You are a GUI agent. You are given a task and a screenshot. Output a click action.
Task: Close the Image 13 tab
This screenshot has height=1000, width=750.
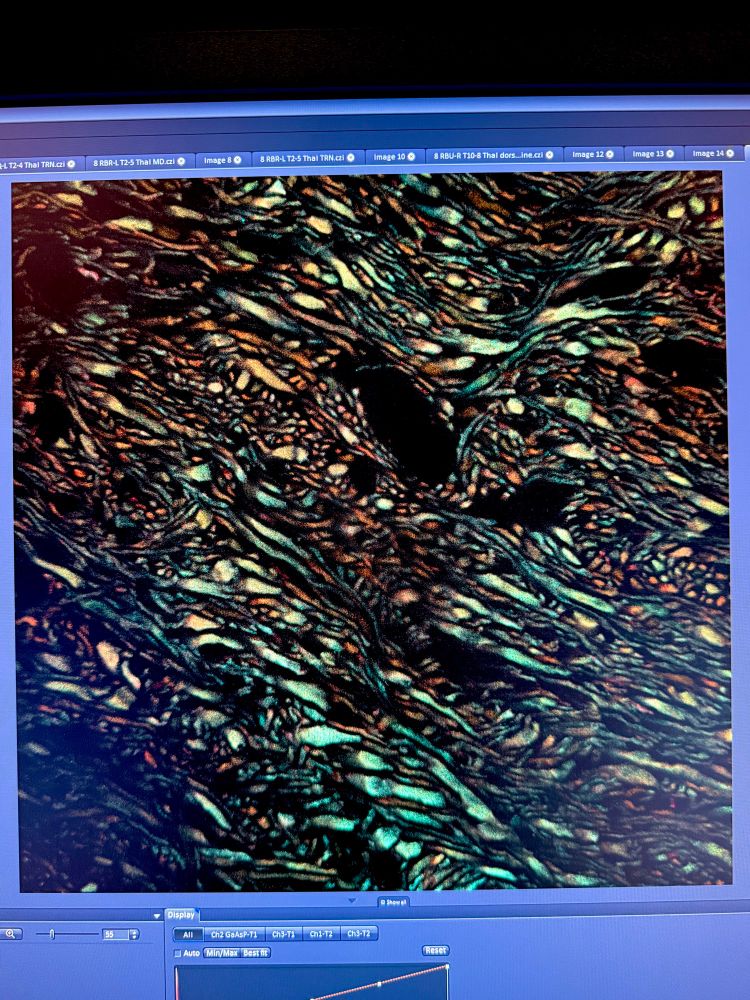tap(670, 154)
